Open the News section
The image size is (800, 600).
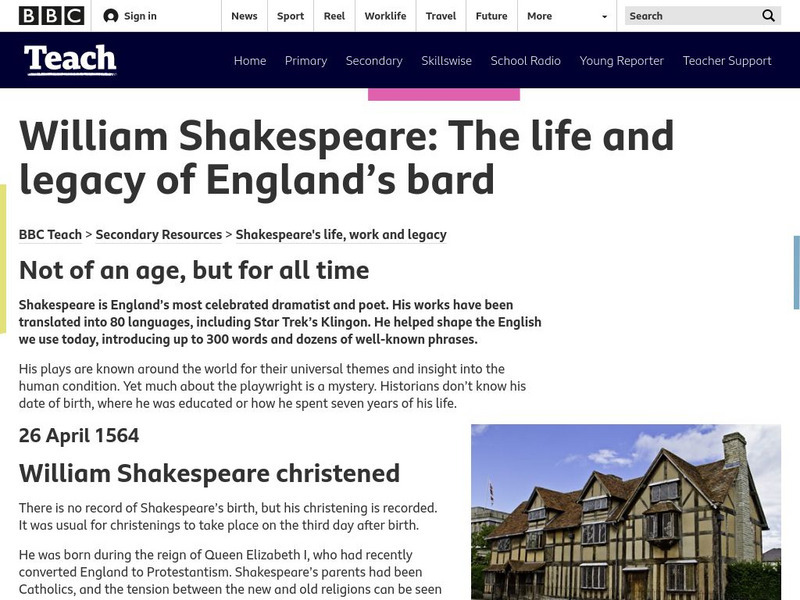244,16
